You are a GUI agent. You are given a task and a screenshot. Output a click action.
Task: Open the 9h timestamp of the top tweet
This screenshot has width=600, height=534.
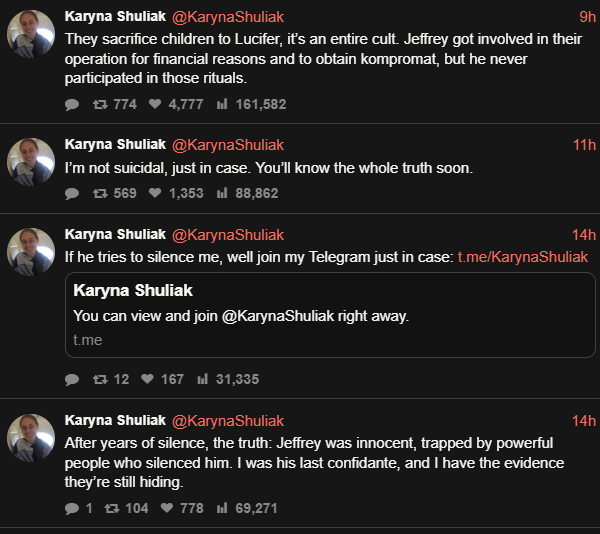click(587, 17)
